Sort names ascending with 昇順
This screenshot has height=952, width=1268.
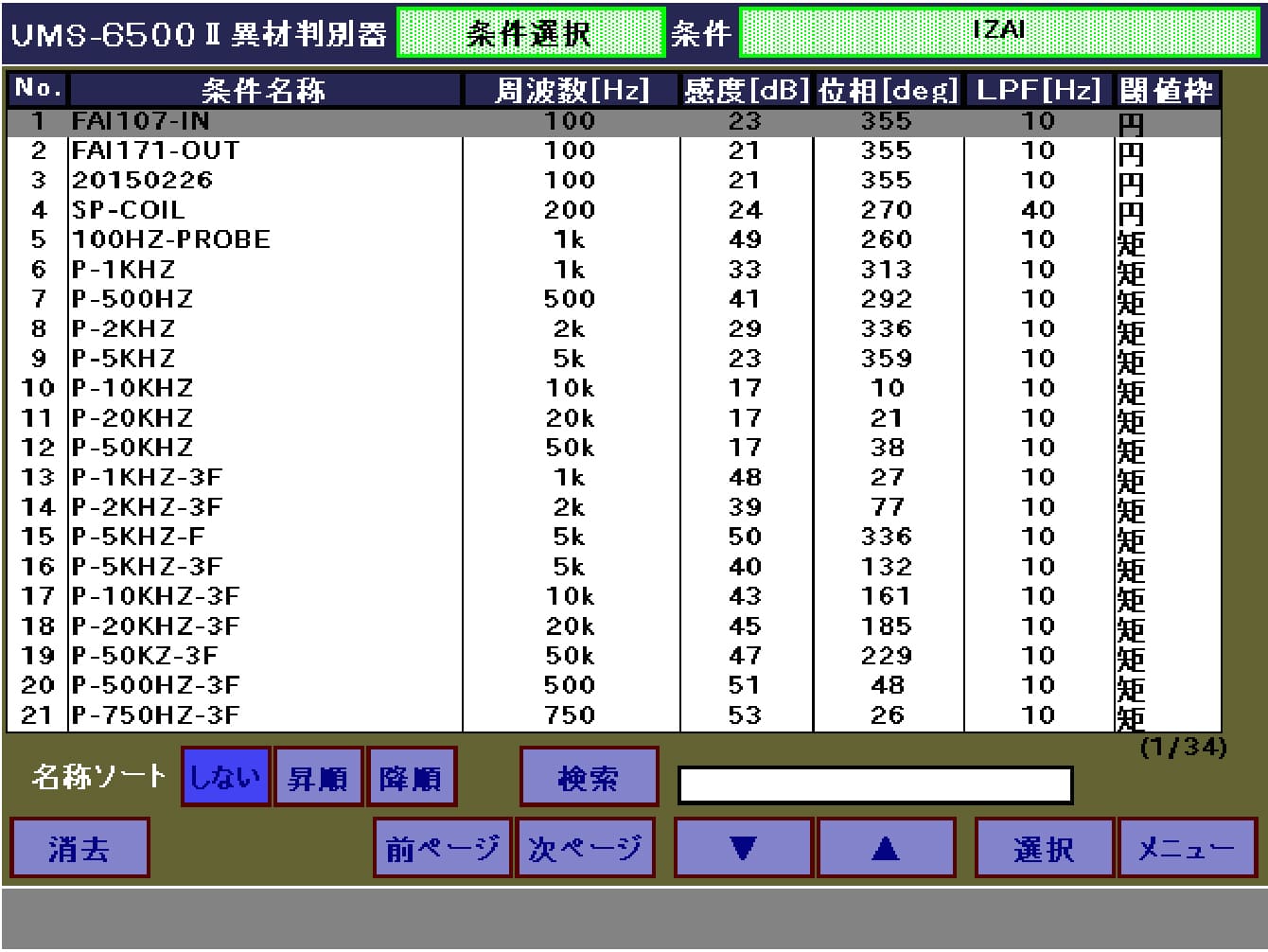click(318, 777)
